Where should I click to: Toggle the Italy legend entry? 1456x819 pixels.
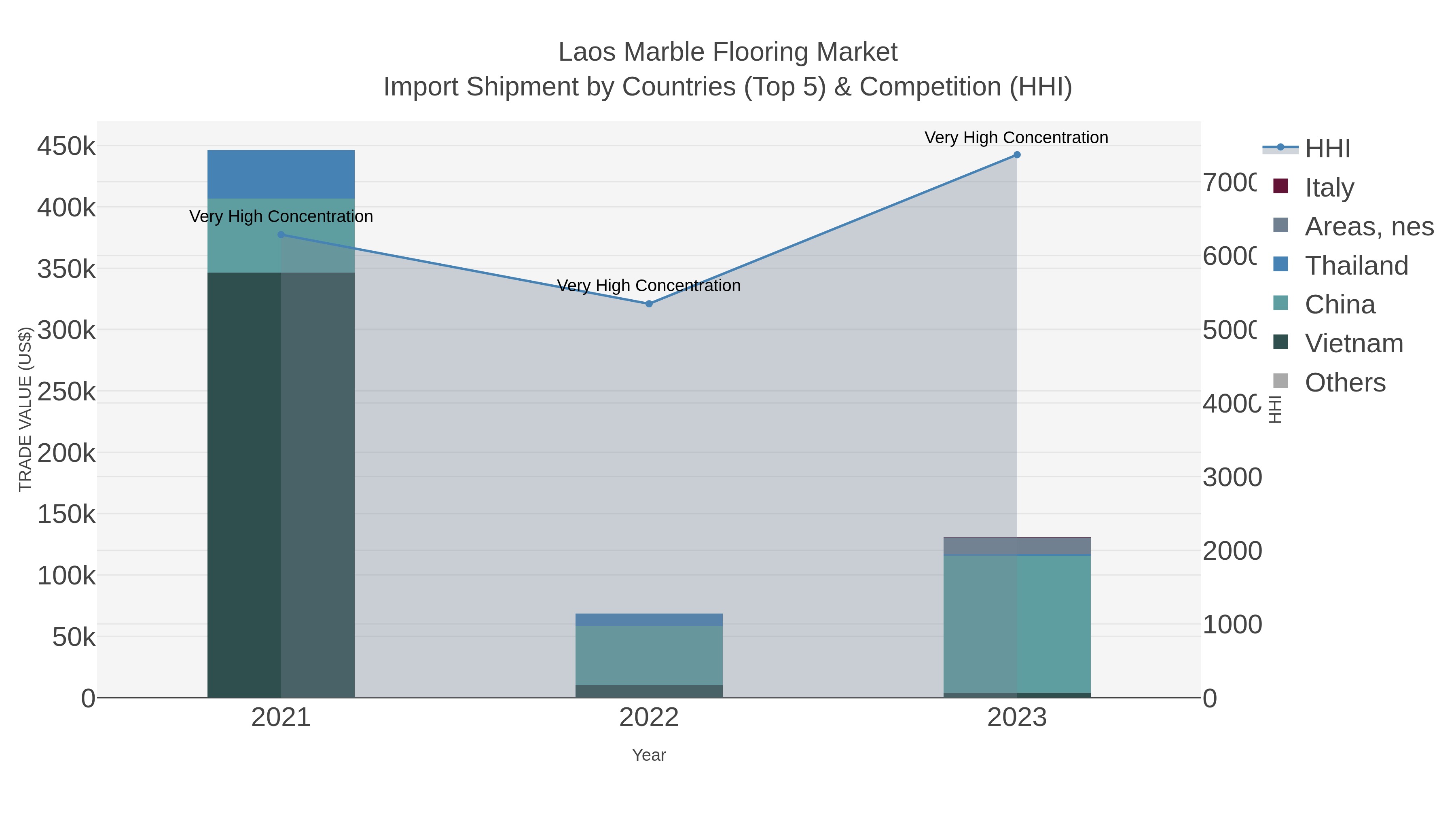[x=1314, y=187]
